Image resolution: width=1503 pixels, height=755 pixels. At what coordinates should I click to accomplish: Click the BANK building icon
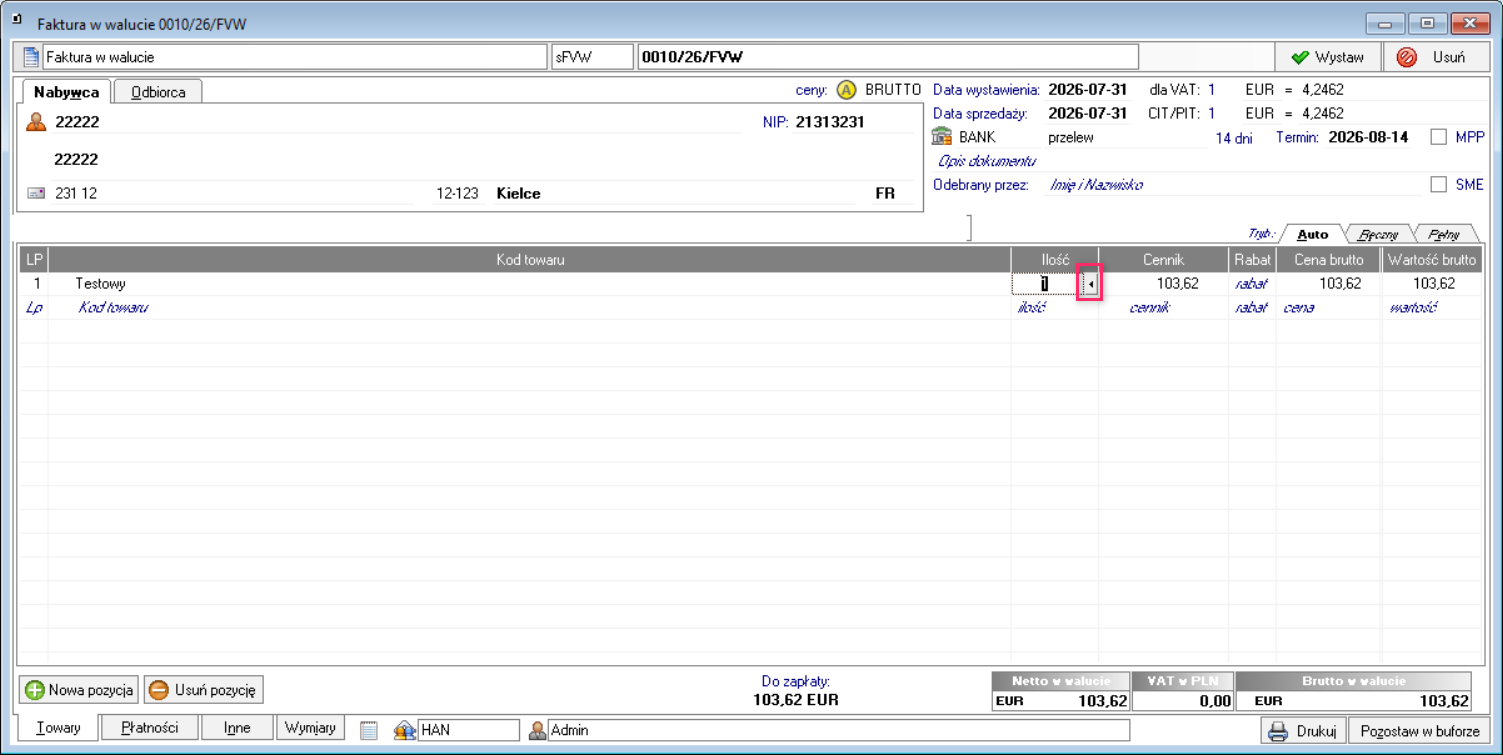click(x=941, y=137)
